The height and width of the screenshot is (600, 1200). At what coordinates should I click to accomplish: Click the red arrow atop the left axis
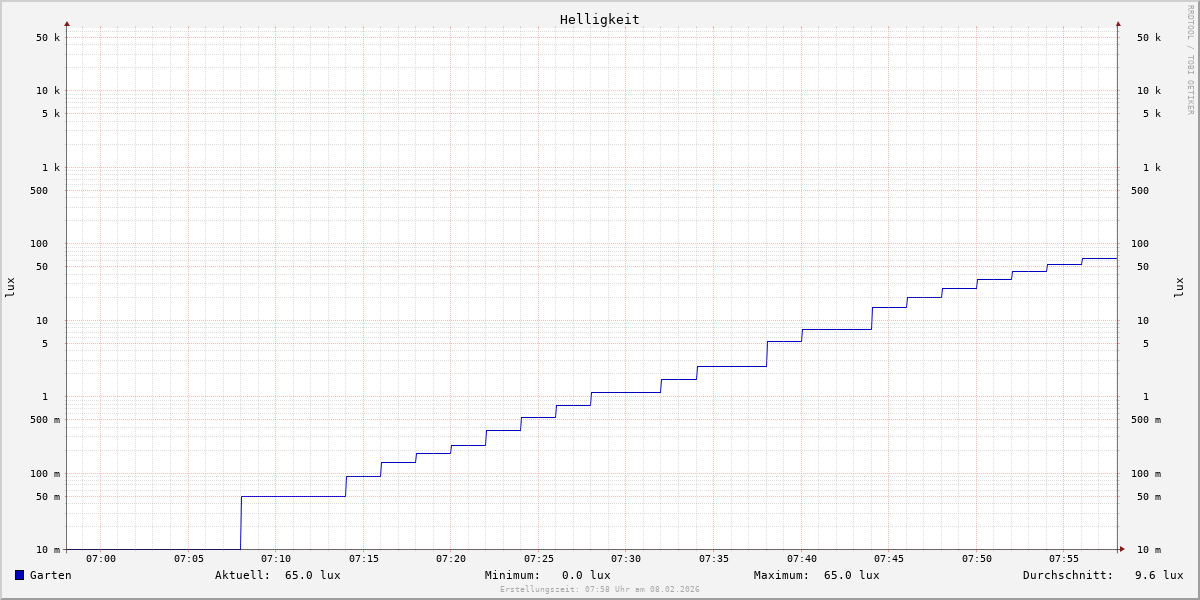[67, 23]
